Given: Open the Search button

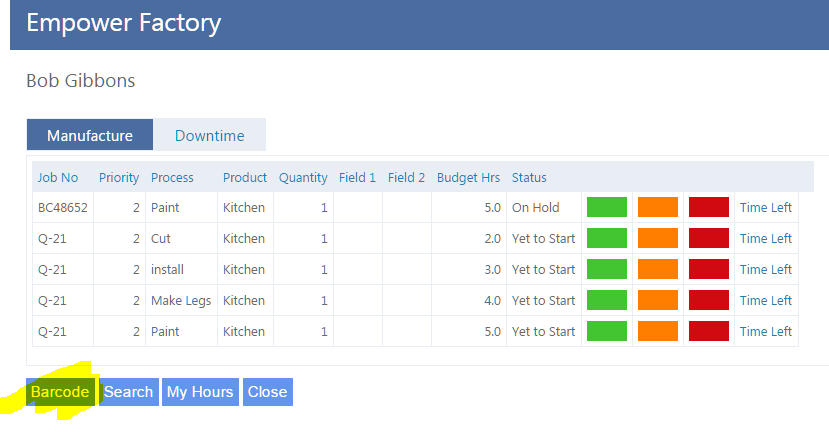Looking at the screenshot, I should pos(128,392).
